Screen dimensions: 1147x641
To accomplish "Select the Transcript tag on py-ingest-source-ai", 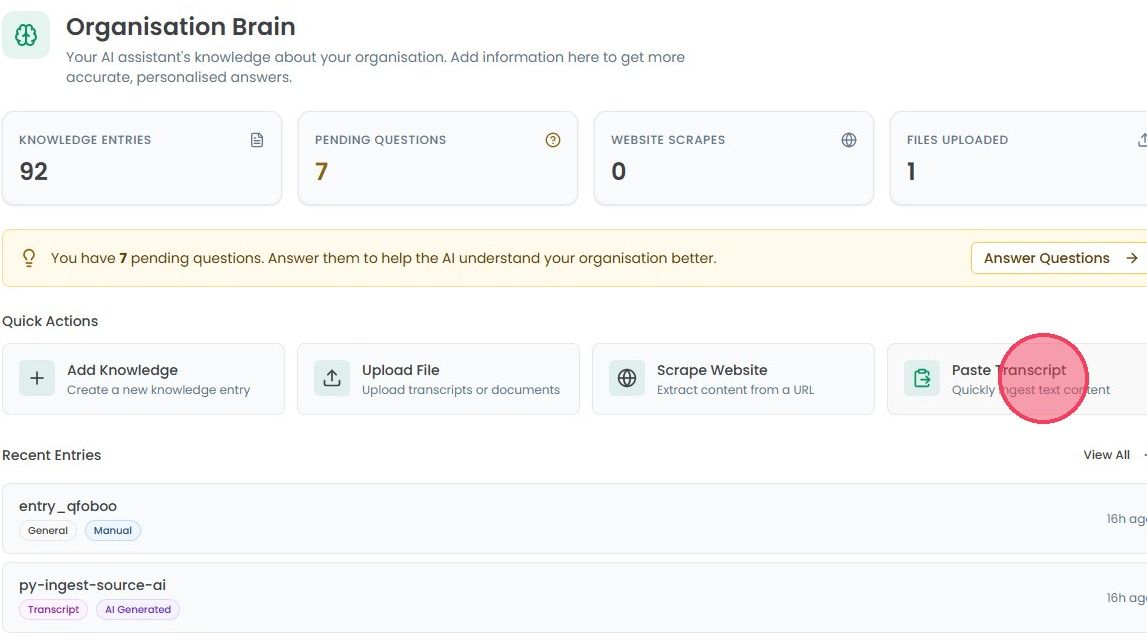I will tap(53, 610).
